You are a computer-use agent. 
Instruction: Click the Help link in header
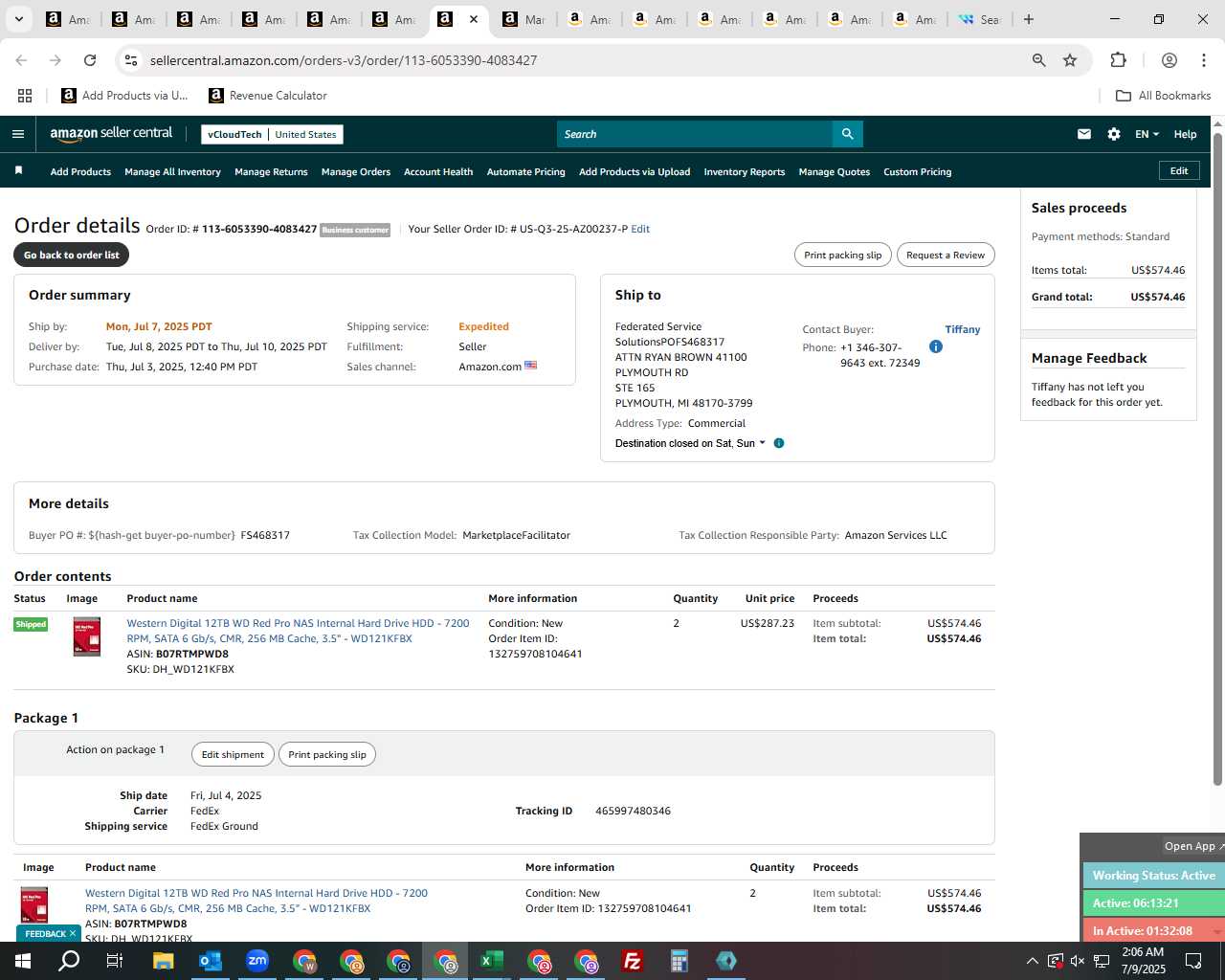pos(1185,134)
